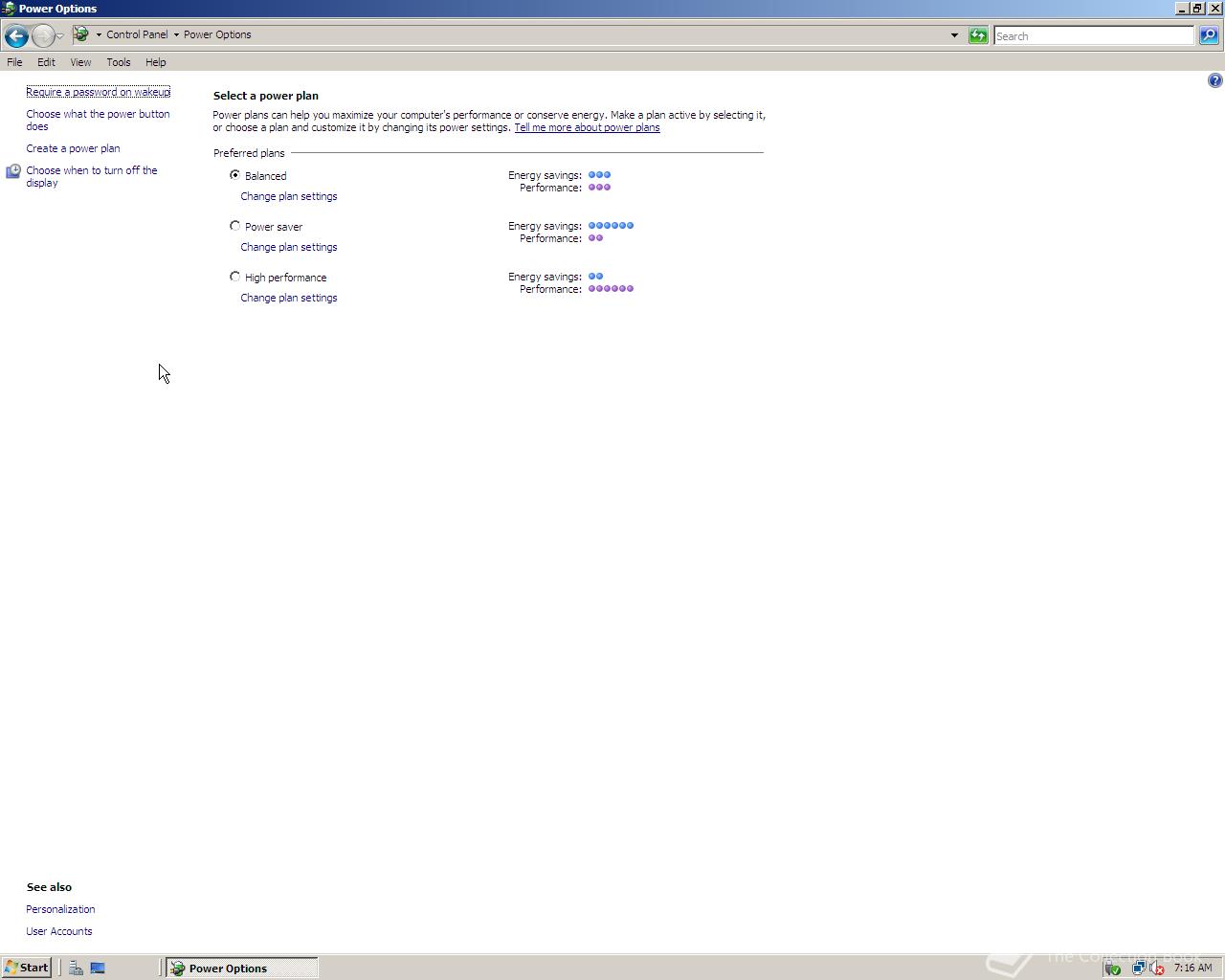Restore down the Power Options window
The height and width of the screenshot is (980, 1225).
click(1197, 8)
